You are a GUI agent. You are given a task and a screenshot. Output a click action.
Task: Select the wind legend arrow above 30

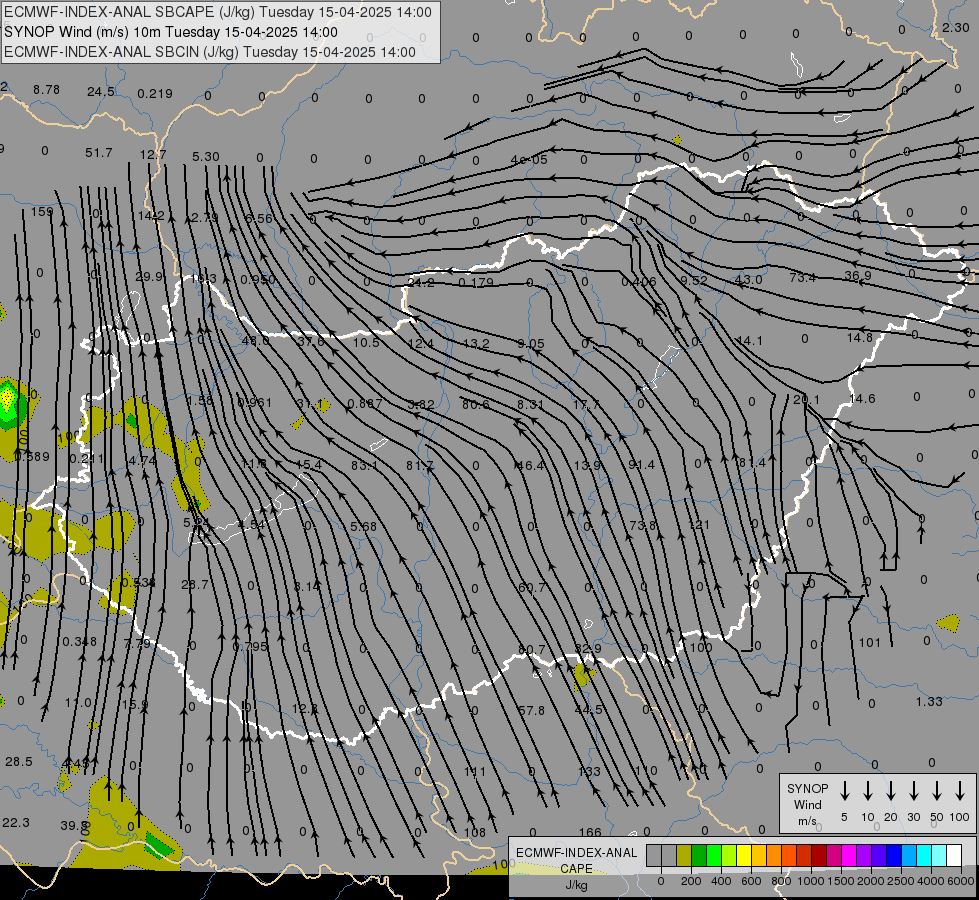click(x=914, y=791)
